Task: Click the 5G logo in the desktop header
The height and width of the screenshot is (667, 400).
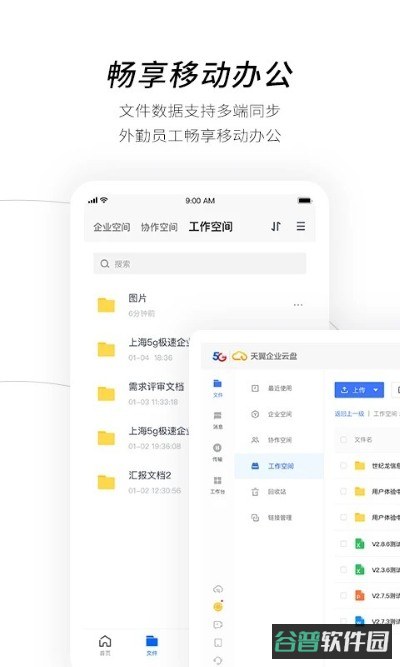Action: click(x=220, y=356)
